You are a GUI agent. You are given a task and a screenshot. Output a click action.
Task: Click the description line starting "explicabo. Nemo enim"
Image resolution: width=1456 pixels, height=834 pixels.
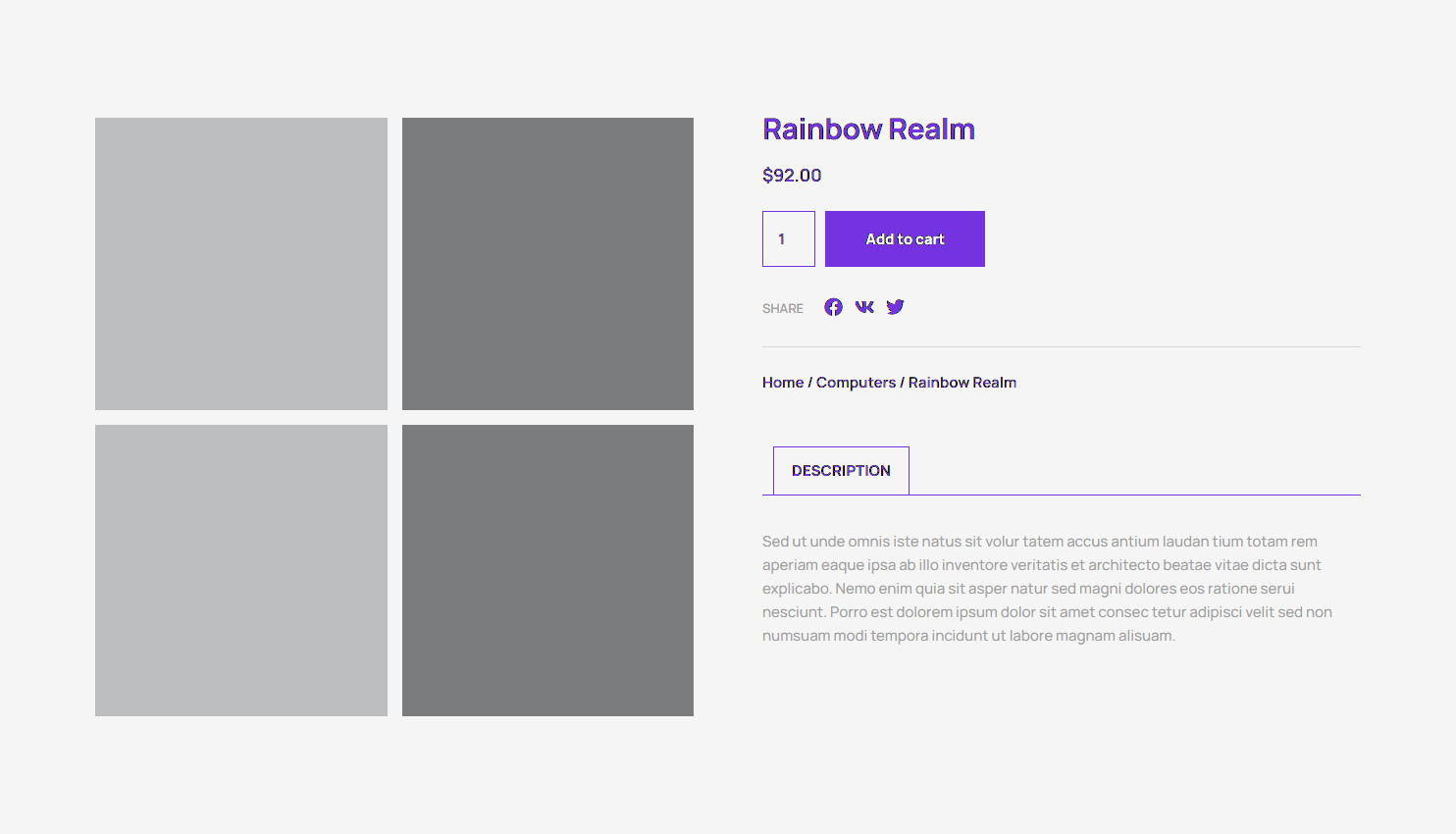tap(1028, 589)
